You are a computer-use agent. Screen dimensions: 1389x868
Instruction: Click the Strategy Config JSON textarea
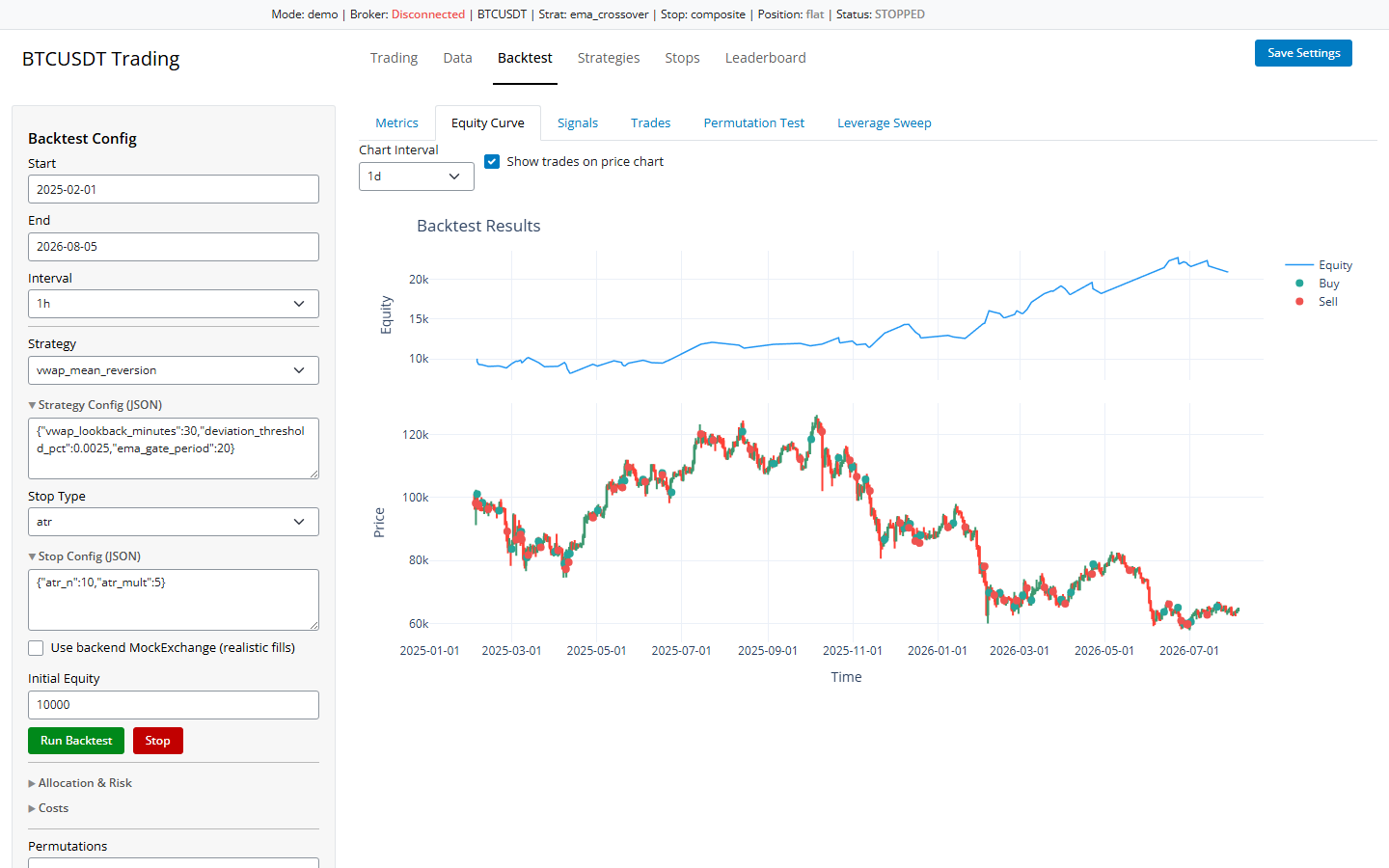click(174, 448)
